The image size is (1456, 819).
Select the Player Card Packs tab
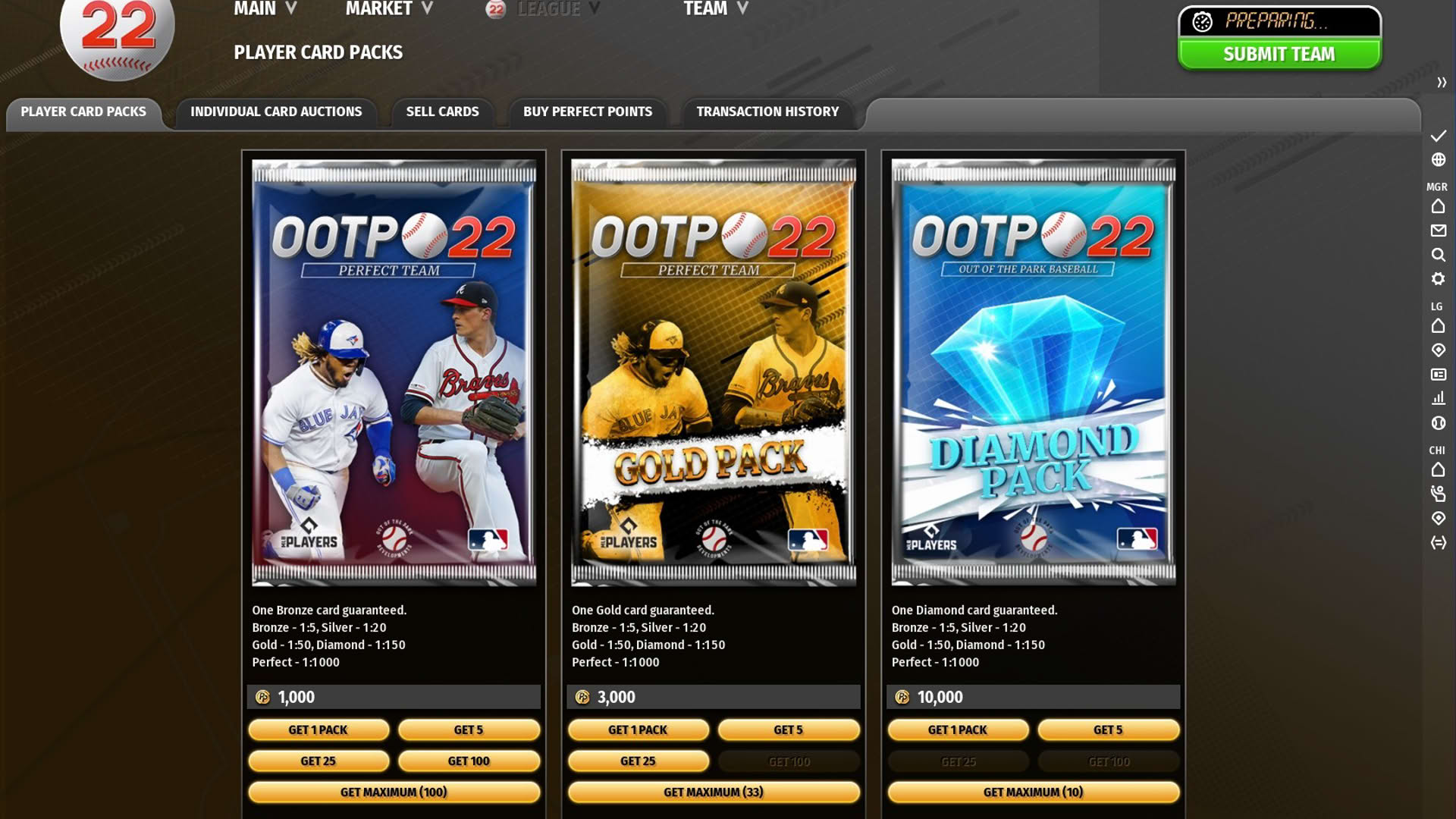83,112
